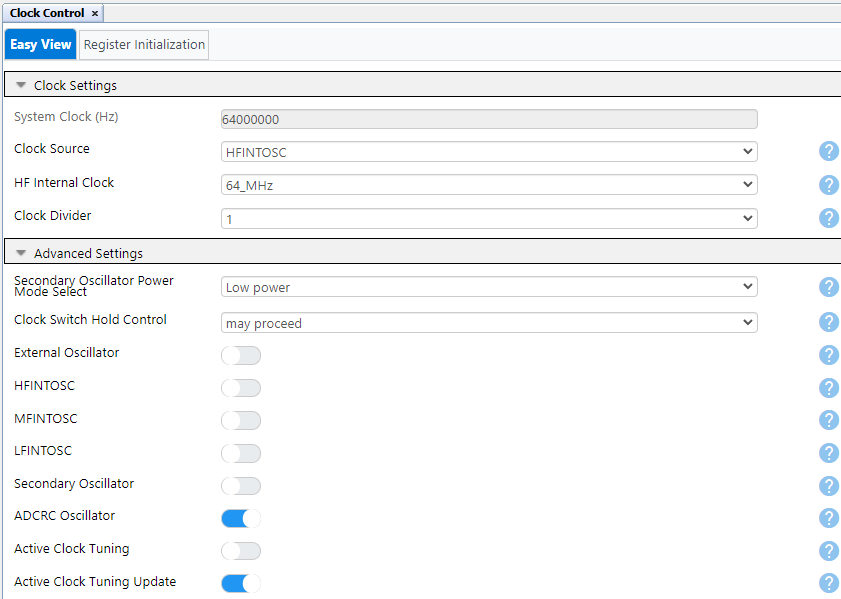841x599 pixels.
Task: Open help for Clock Source setting
Action: (x=828, y=151)
